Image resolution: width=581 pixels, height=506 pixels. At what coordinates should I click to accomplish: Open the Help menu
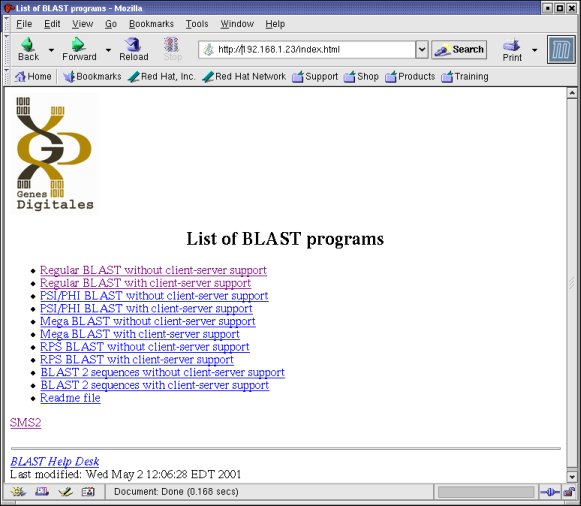pos(275,24)
